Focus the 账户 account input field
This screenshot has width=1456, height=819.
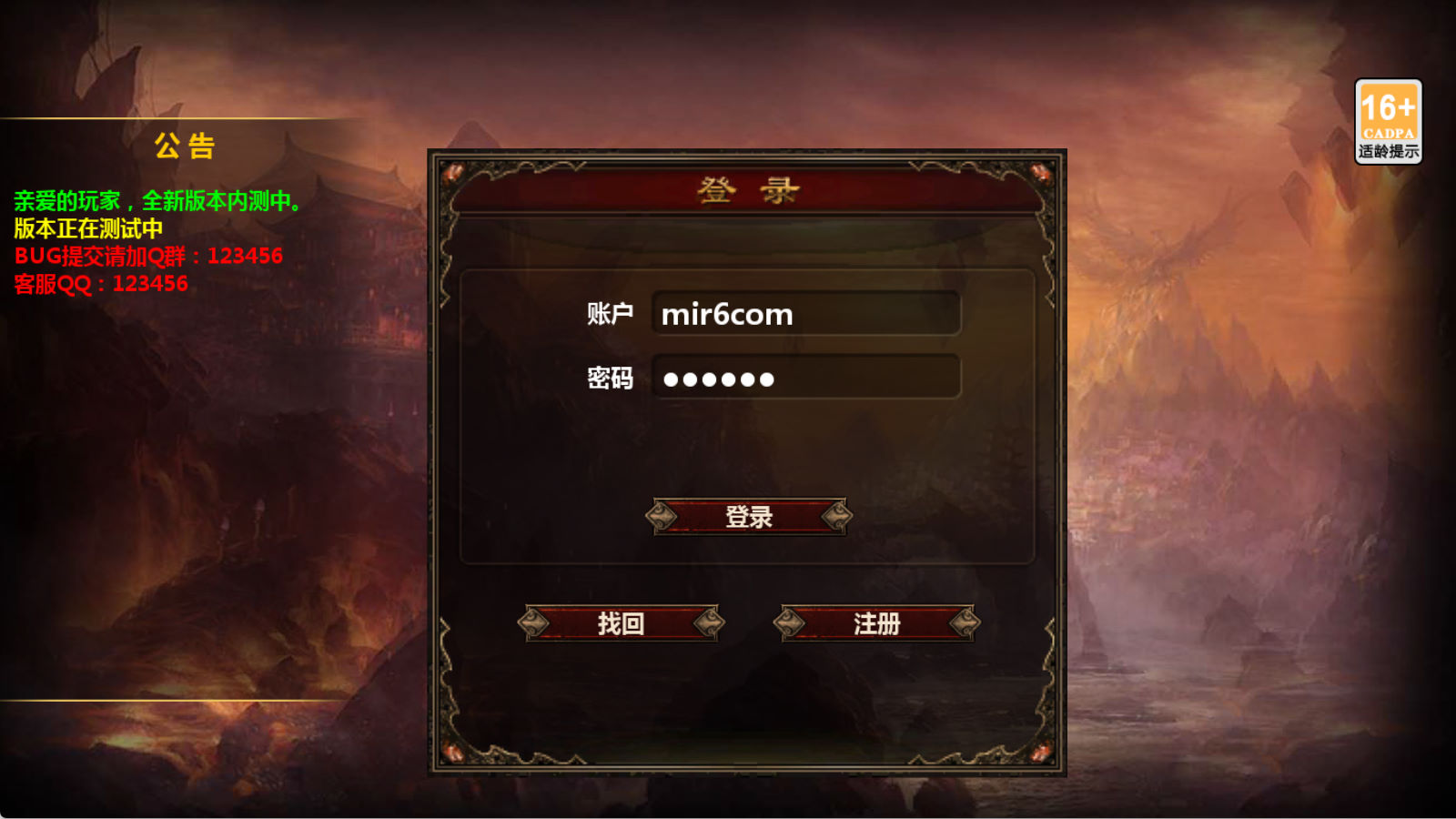(x=806, y=314)
